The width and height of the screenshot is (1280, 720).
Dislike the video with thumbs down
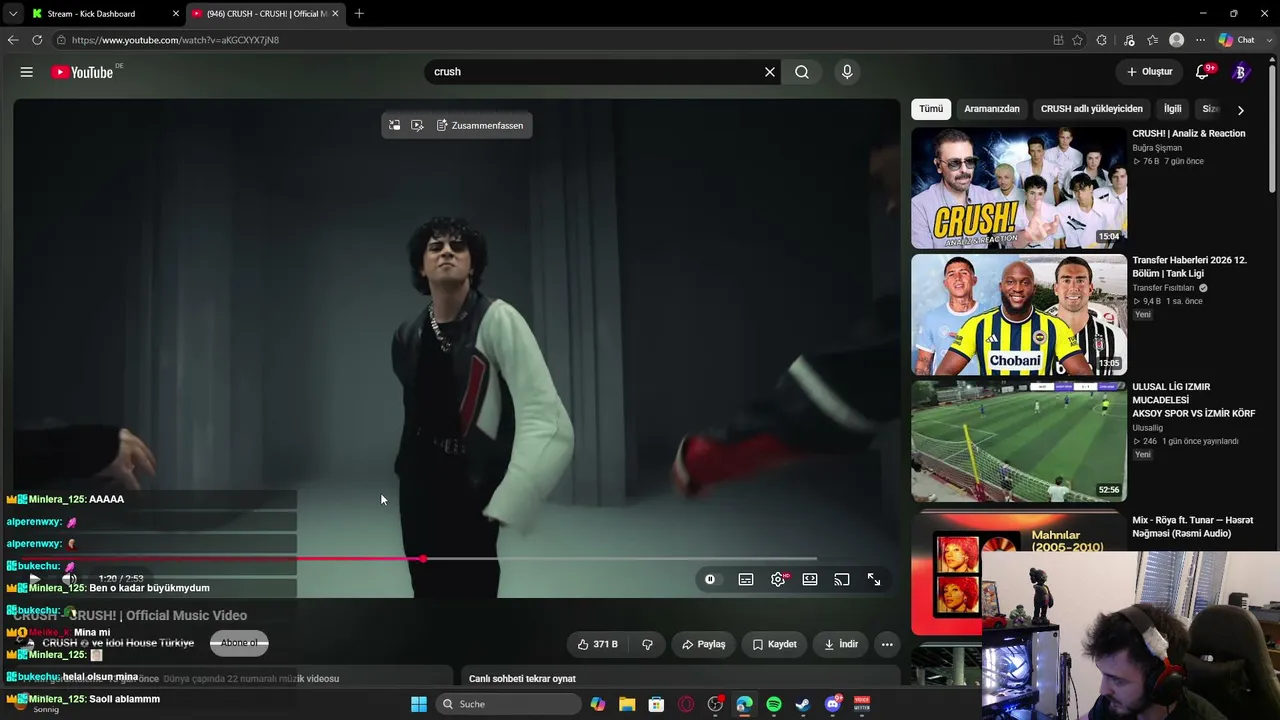[x=647, y=645]
